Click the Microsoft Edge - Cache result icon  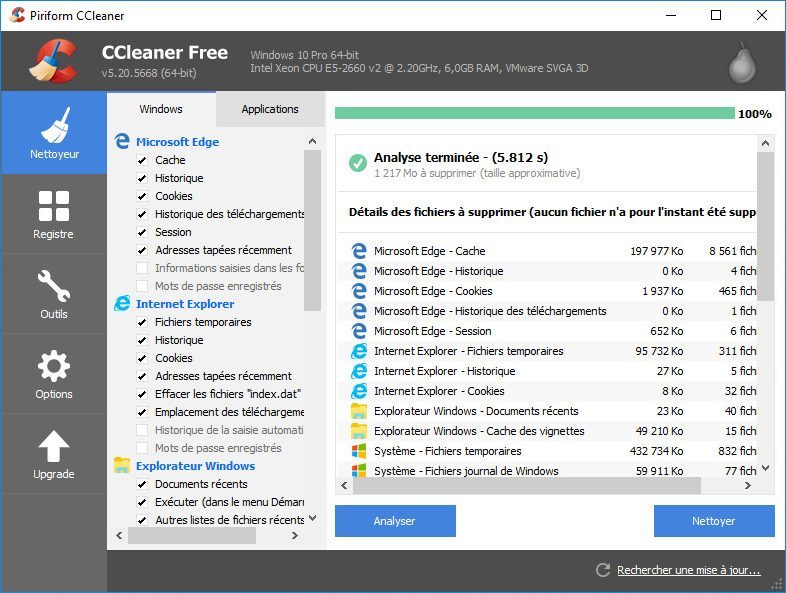(359, 251)
